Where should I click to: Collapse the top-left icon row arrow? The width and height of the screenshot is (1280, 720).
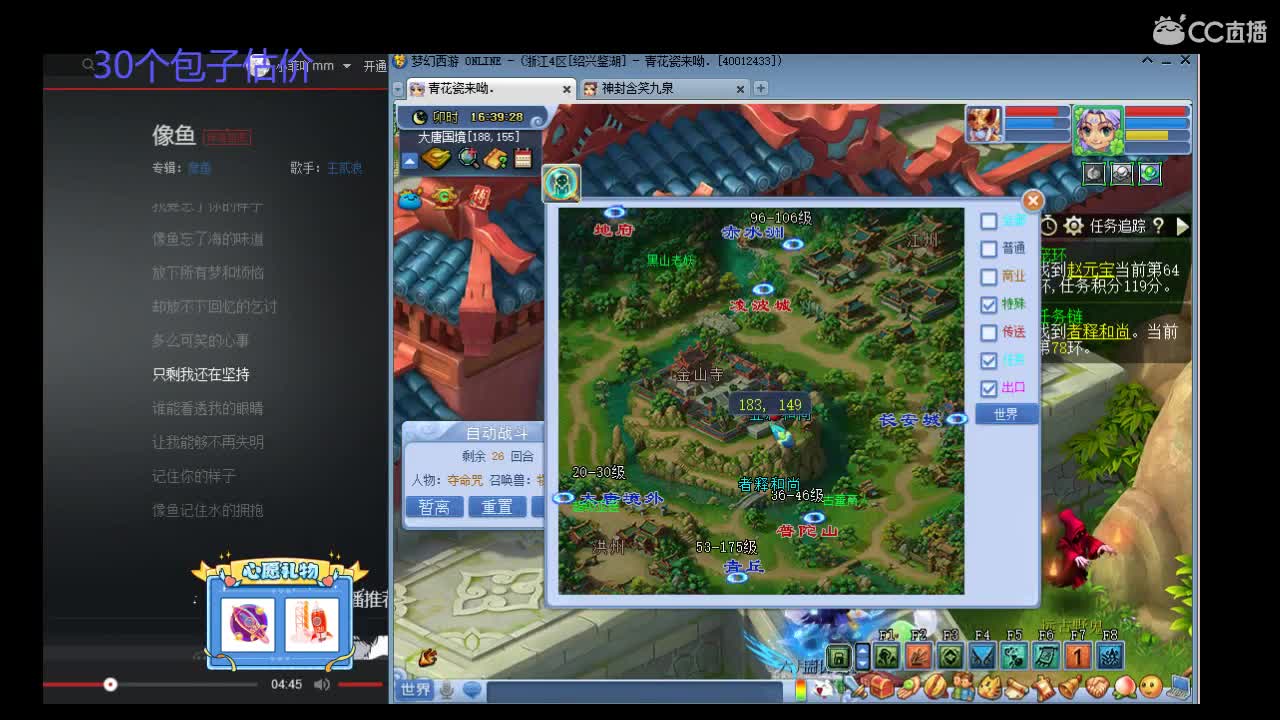tap(410, 161)
